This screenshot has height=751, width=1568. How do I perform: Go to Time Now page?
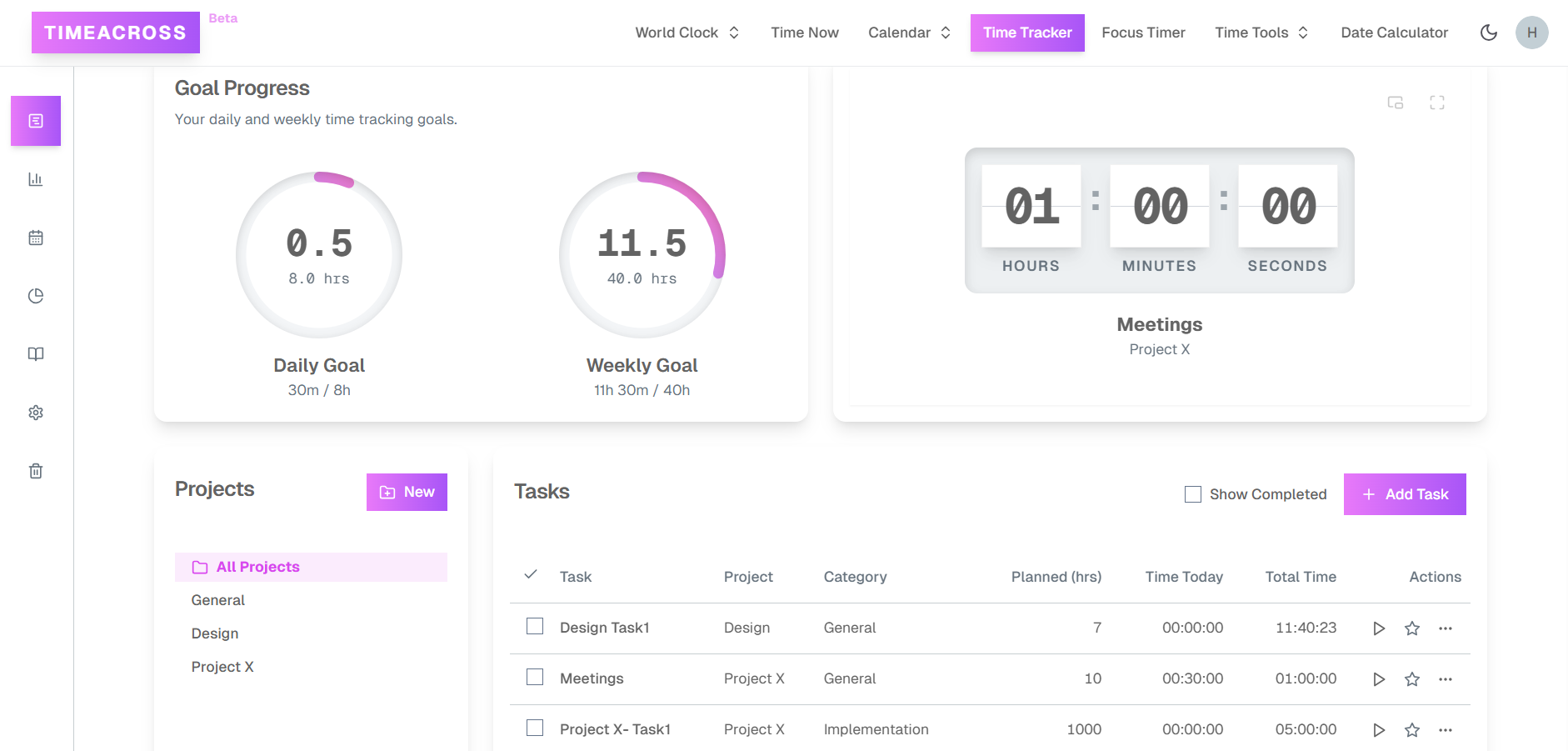805,33
